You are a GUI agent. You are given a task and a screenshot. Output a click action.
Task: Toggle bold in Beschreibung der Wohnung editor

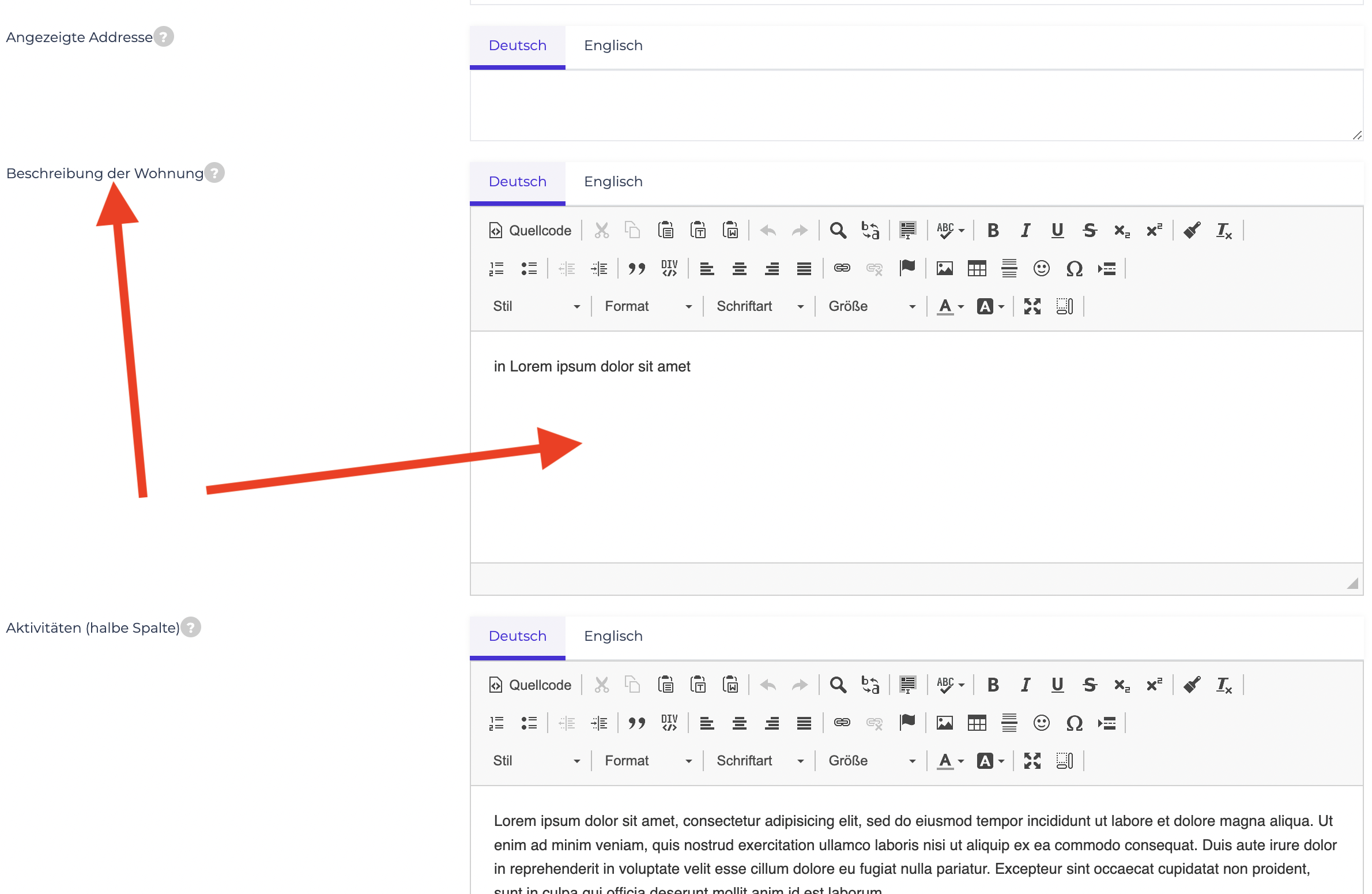click(993, 230)
